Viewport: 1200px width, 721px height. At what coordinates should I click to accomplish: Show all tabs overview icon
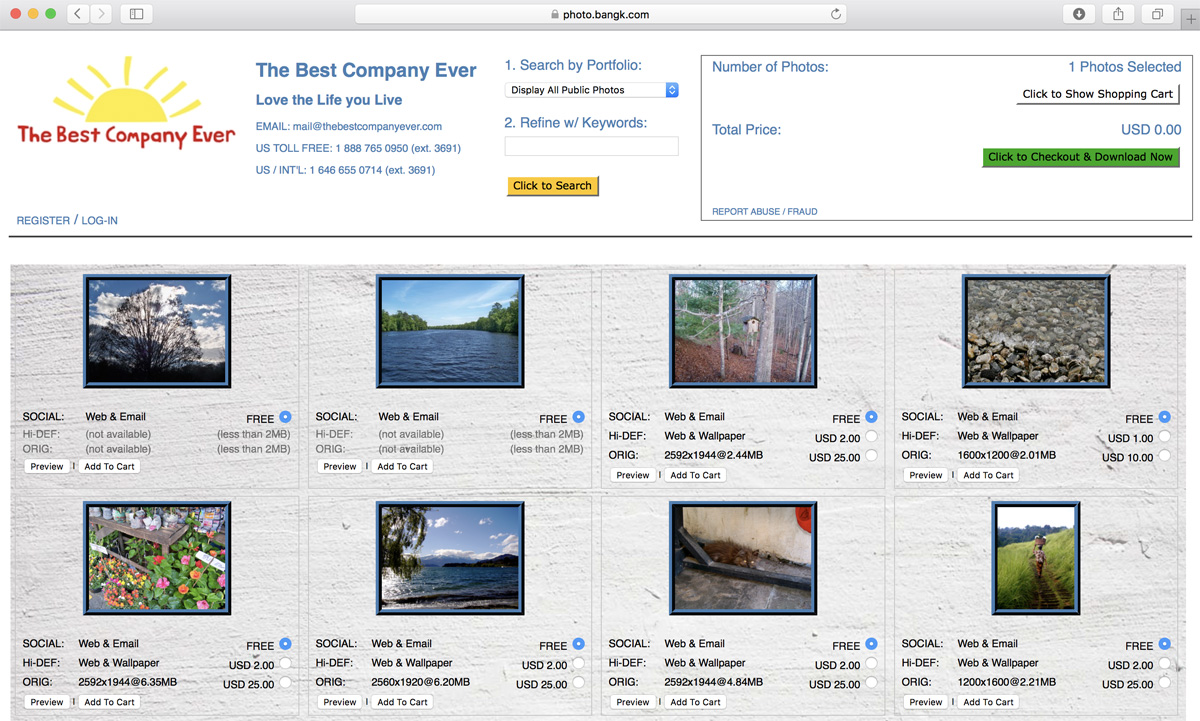tap(1157, 14)
